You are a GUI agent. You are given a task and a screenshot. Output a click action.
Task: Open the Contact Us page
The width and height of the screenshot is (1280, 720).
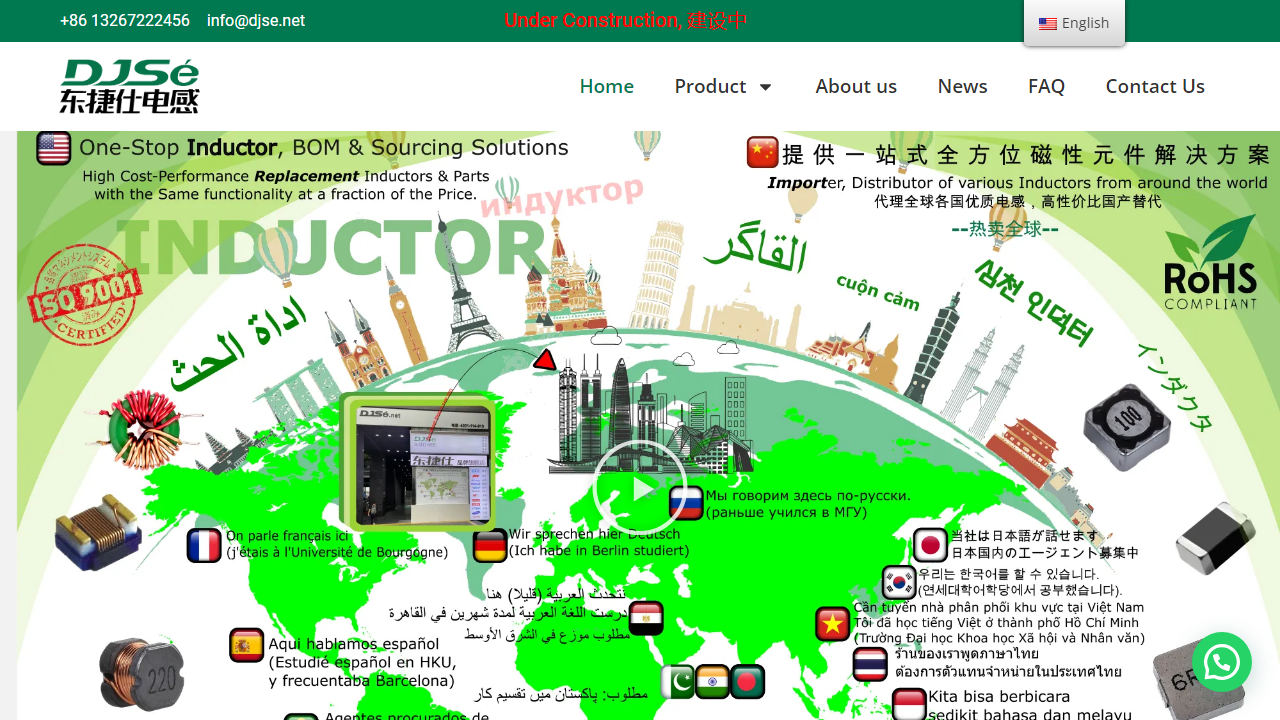(x=1155, y=86)
